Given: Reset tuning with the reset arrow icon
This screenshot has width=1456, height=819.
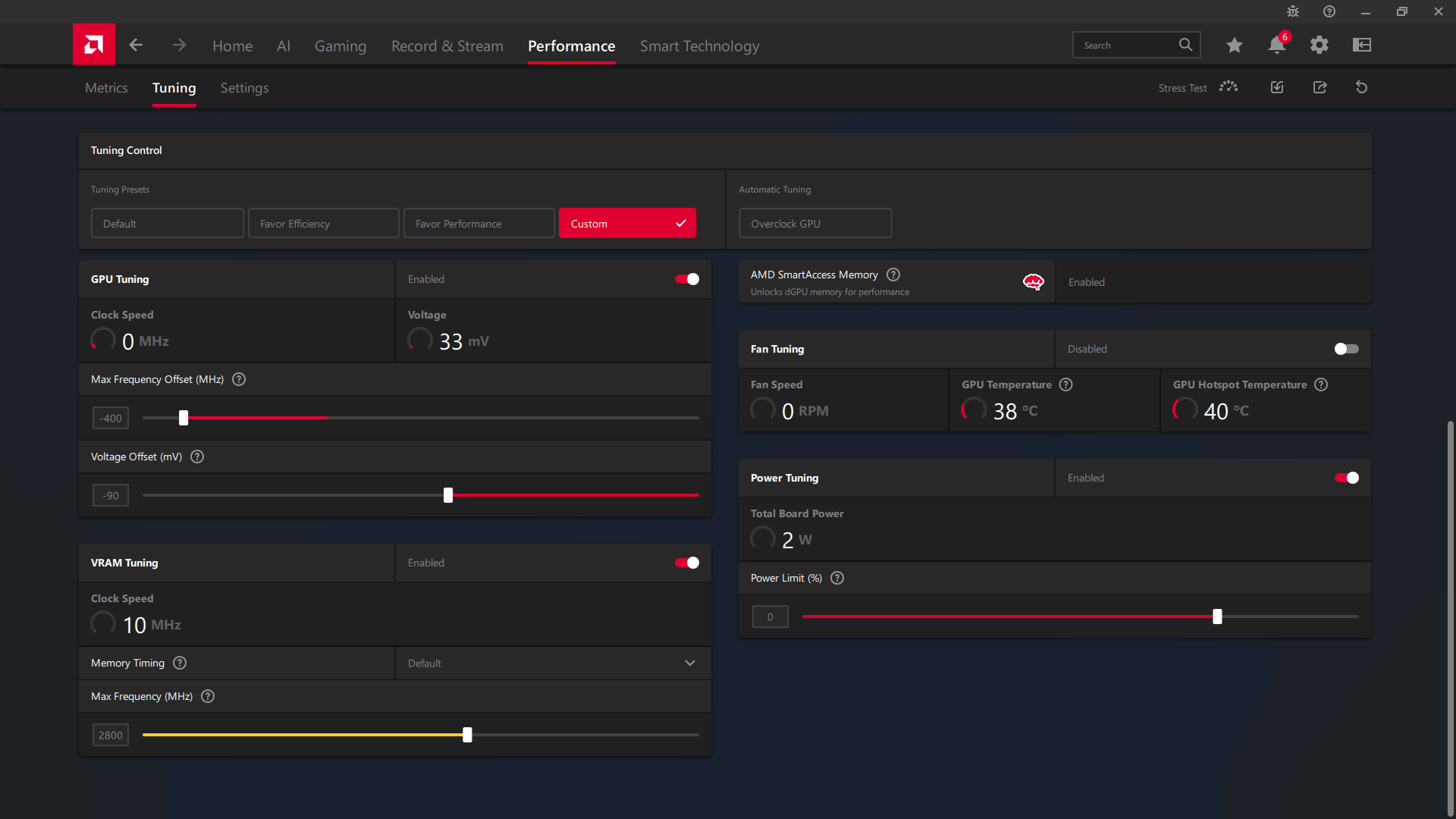Looking at the screenshot, I should (1362, 87).
